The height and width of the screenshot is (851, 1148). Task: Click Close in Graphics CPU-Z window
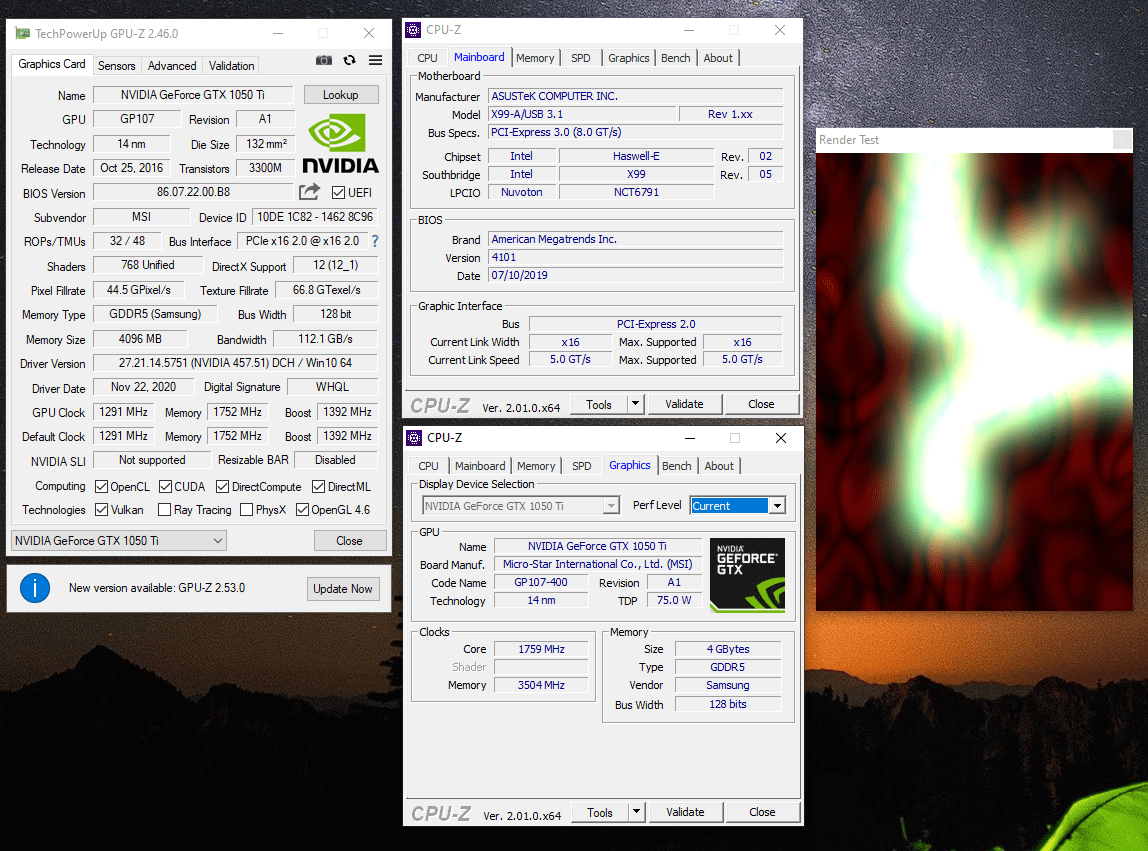[762, 812]
